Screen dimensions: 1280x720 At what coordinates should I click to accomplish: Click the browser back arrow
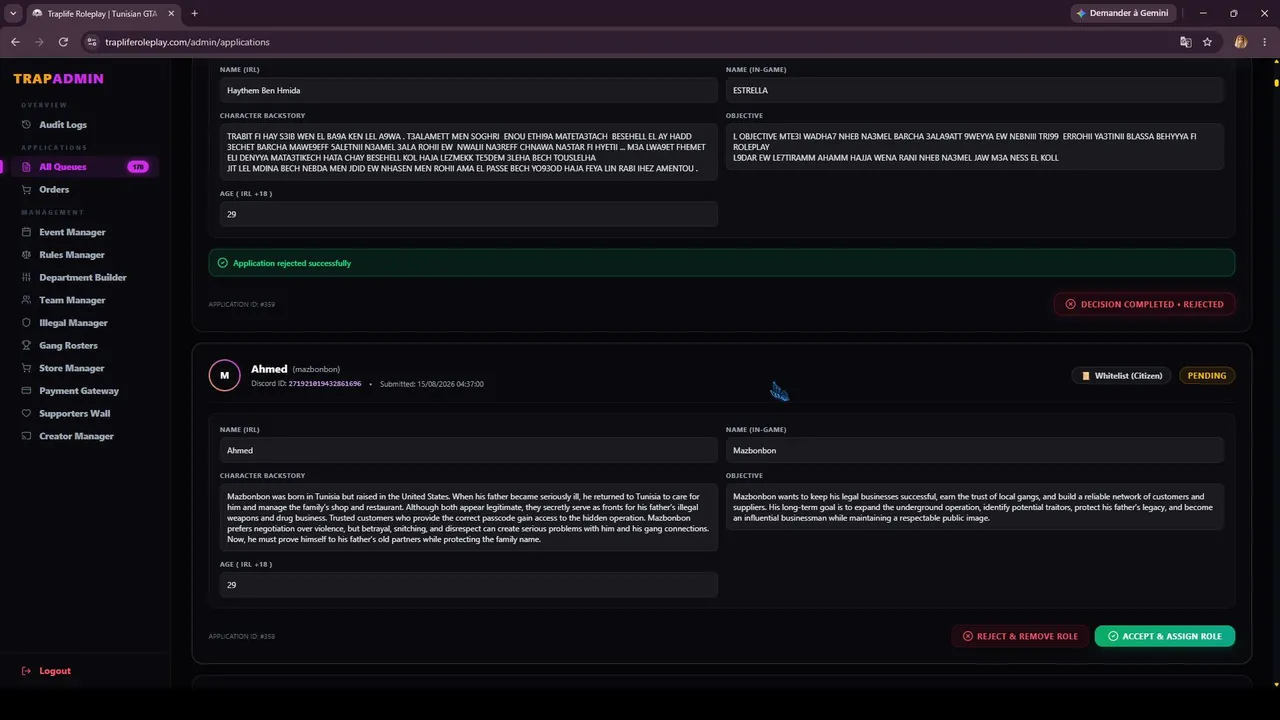tap(15, 42)
